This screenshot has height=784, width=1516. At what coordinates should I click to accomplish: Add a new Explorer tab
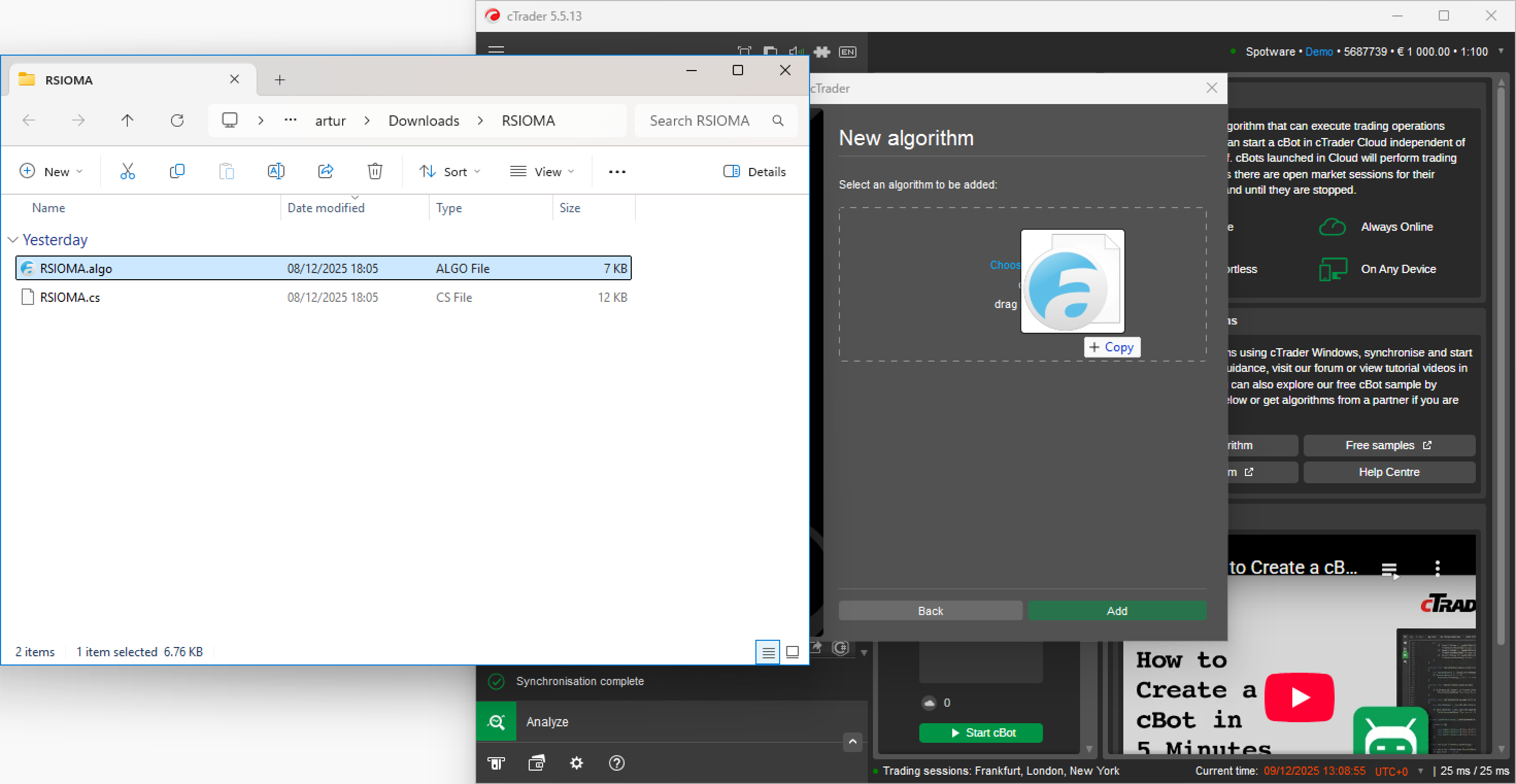coord(279,79)
